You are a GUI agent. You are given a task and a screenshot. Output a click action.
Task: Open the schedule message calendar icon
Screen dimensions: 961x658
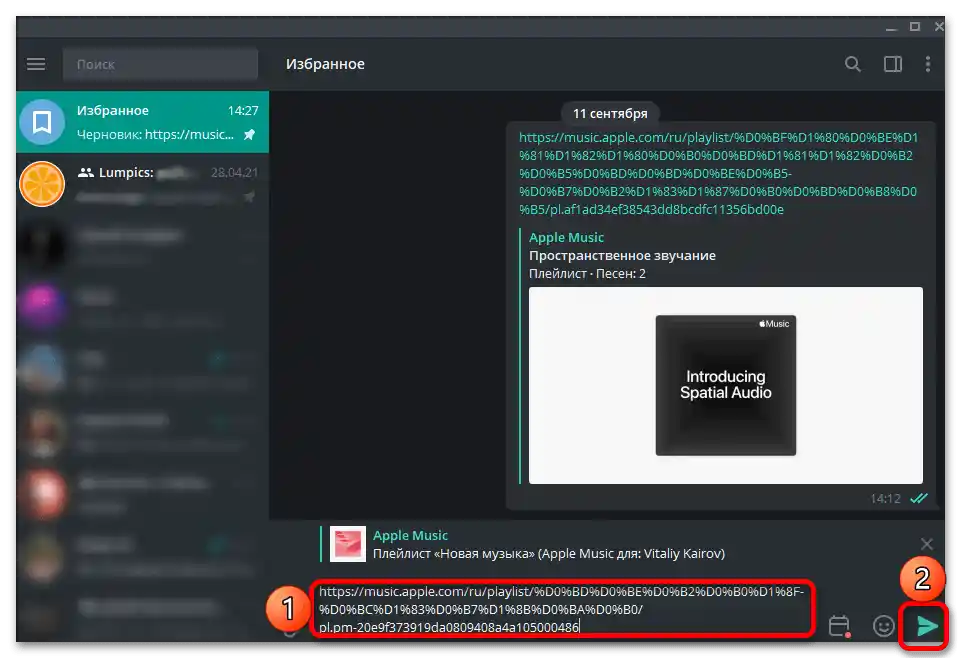click(839, 626)
